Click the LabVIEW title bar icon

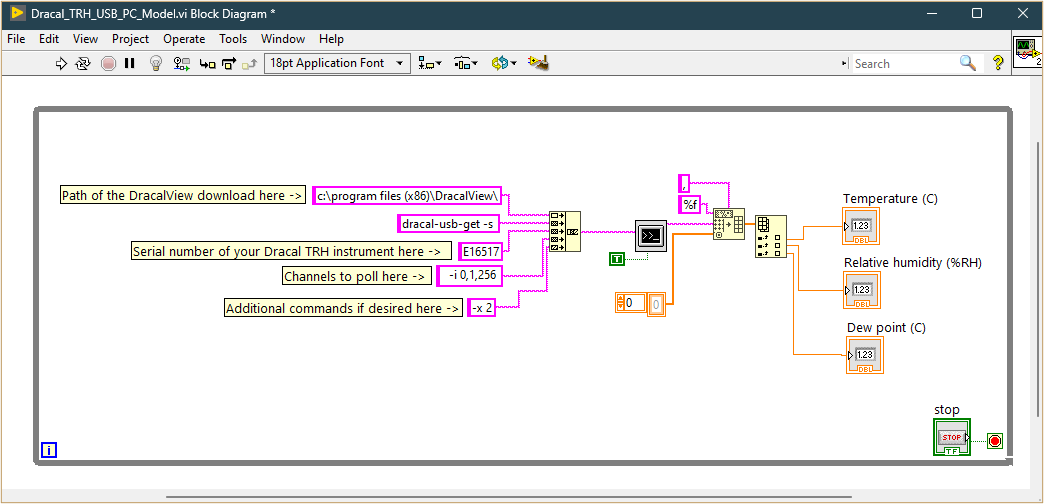tap(17, 13)
